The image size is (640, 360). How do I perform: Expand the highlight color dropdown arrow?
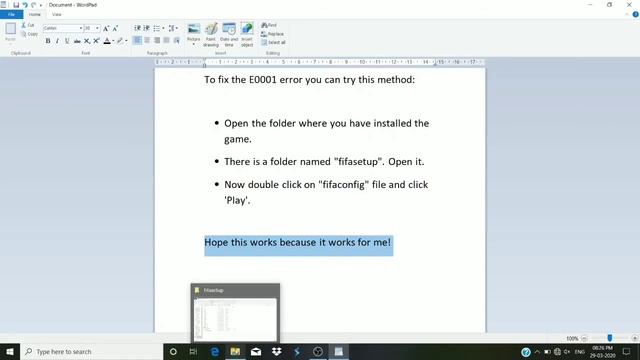[x=126, y=41]
